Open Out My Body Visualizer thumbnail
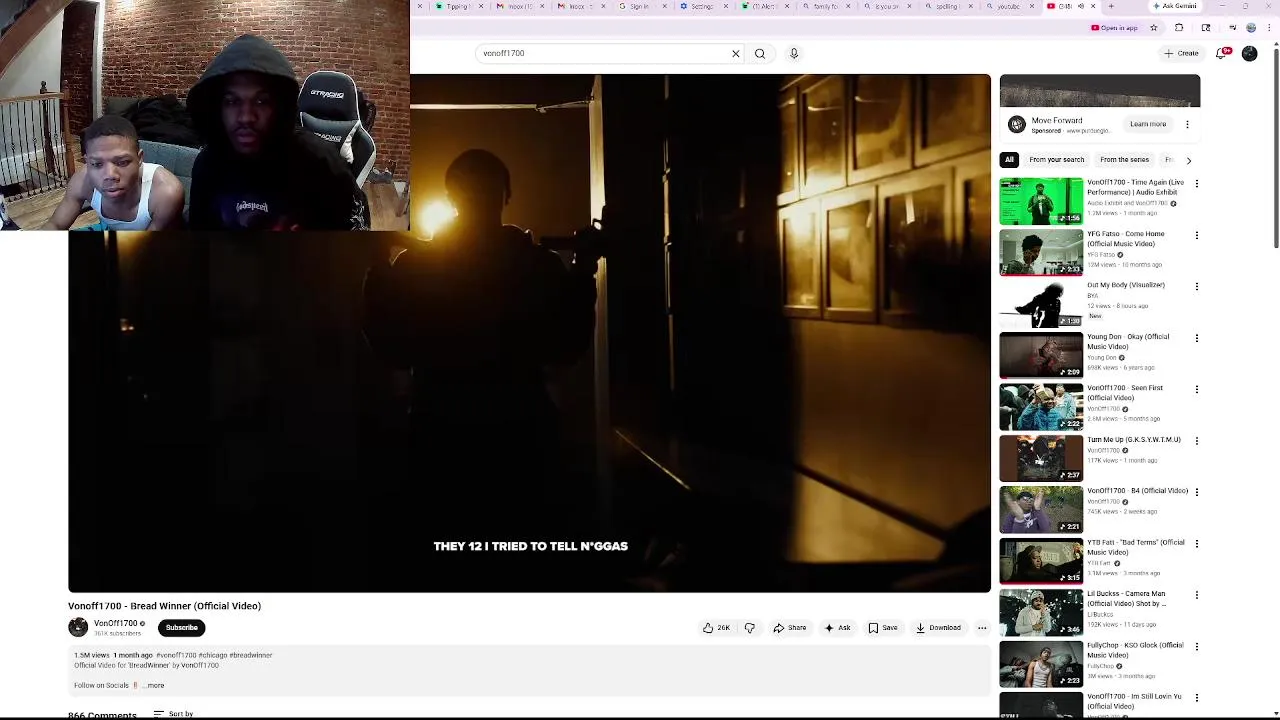Viewport: 1280px width, 720px height. point(1041,304)
